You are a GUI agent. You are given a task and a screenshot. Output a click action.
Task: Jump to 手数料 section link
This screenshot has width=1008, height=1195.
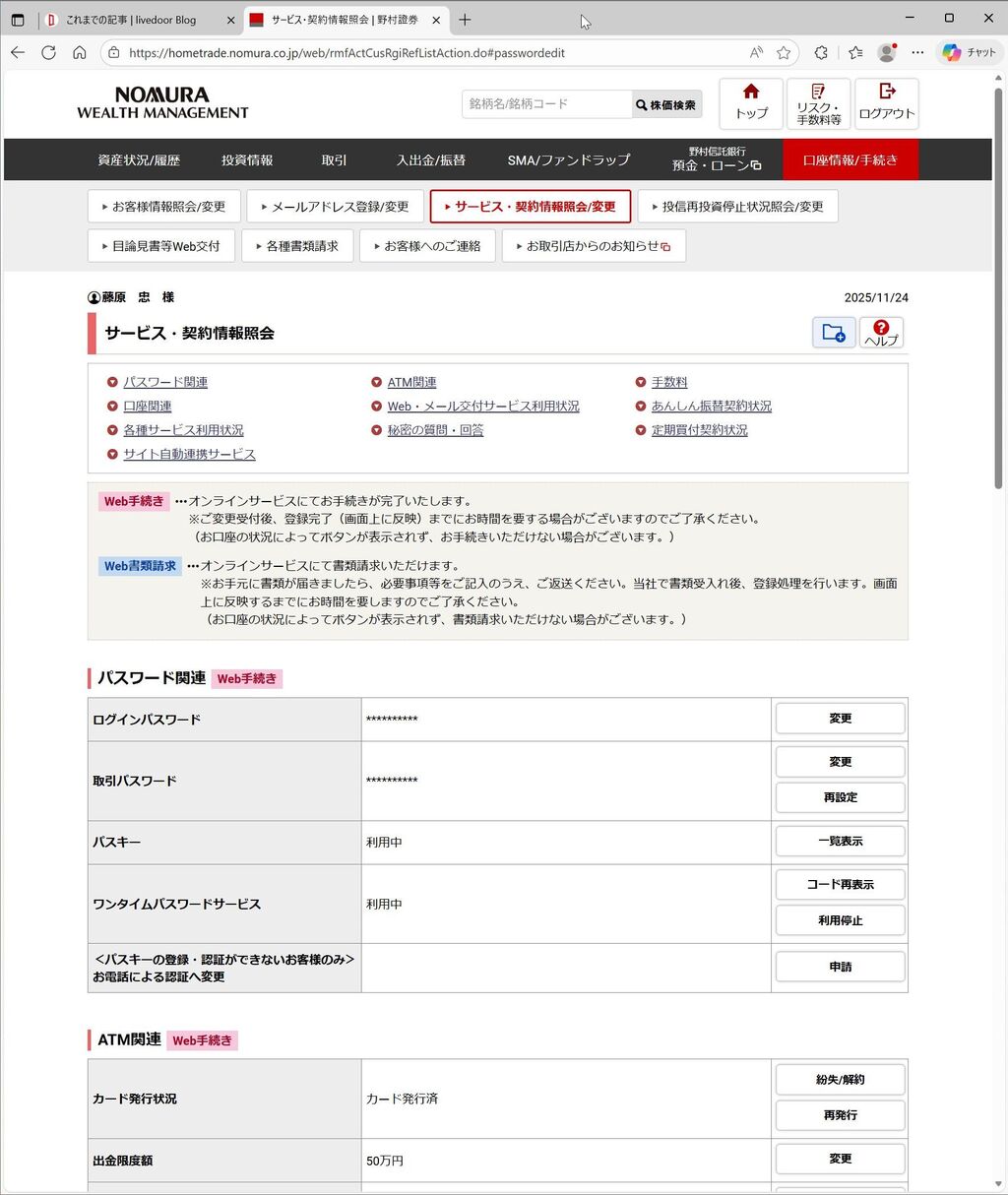(669, 382)
